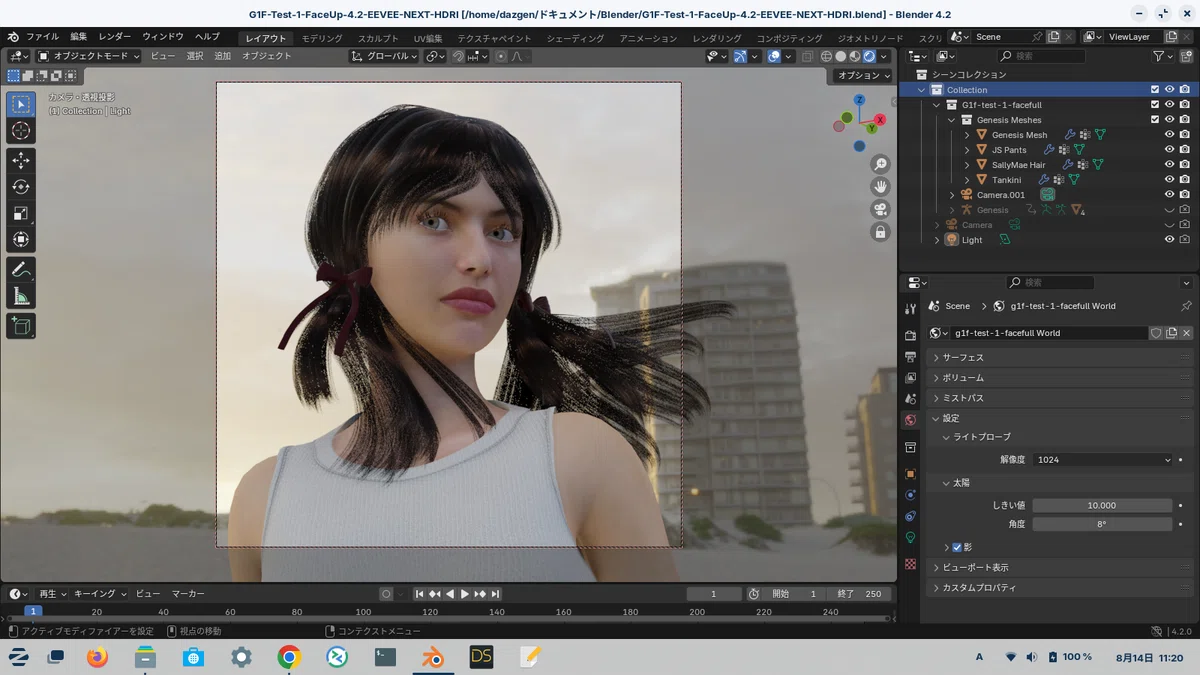Open the Collection properties tab

pyautogui.click(x=910, y=447)
